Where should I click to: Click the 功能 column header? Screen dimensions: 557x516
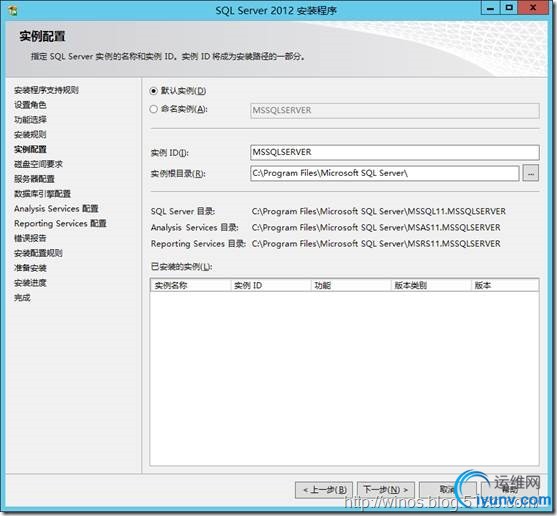click(x=351, y=286)
